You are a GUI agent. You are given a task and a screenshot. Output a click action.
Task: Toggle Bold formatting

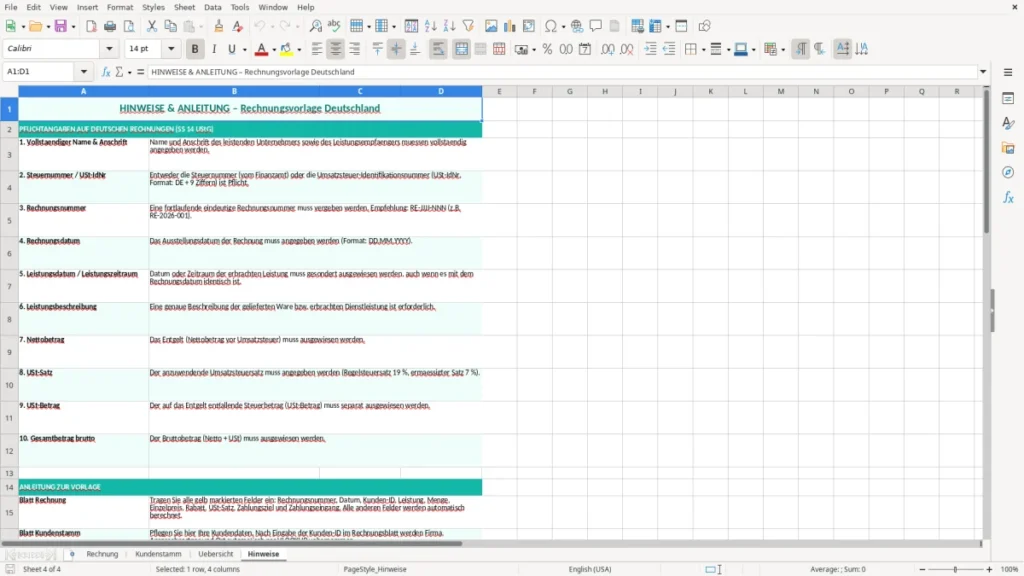click(195, 49)
